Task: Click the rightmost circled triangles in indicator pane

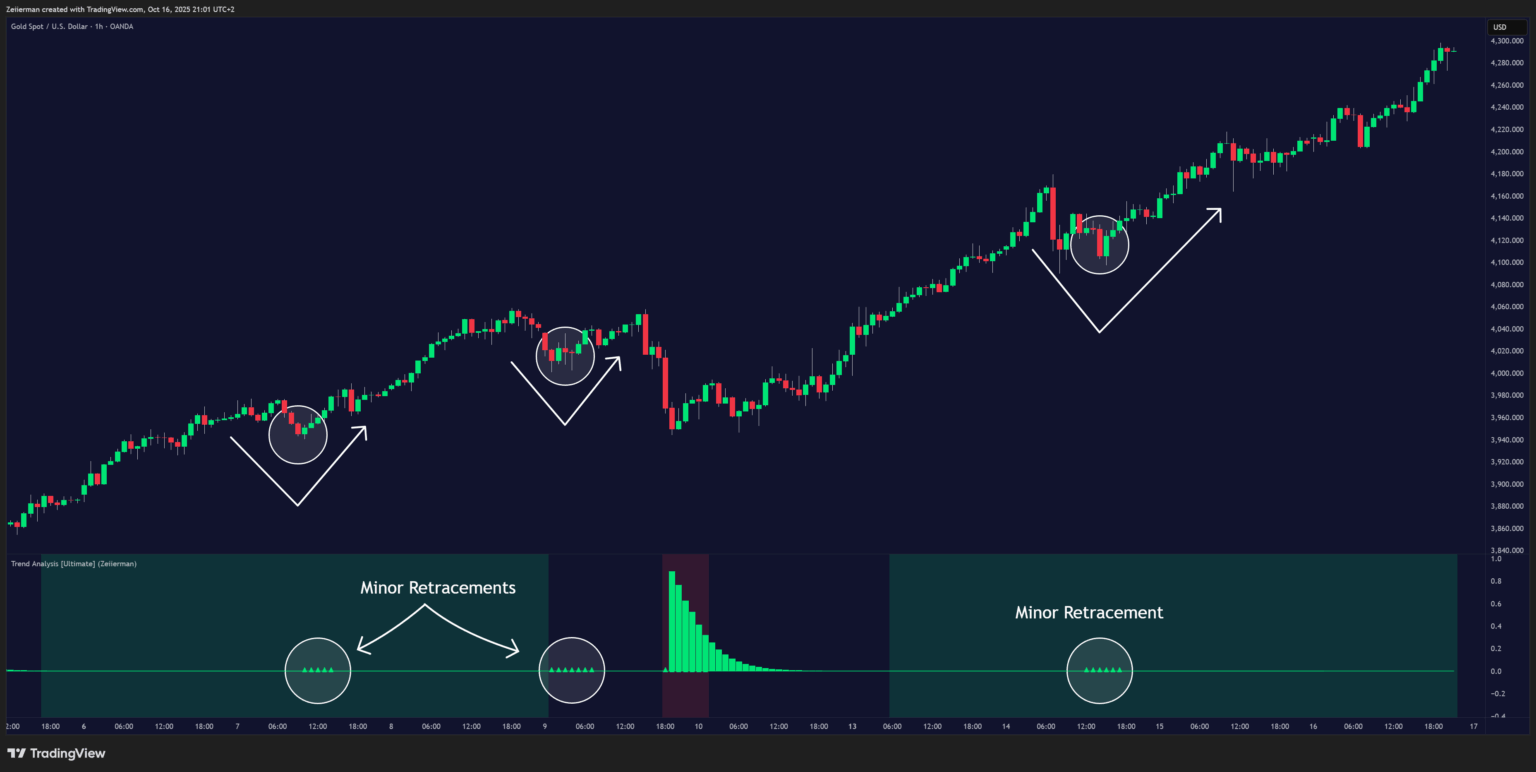Action: pyautogui.click(x=1100, y=670)
